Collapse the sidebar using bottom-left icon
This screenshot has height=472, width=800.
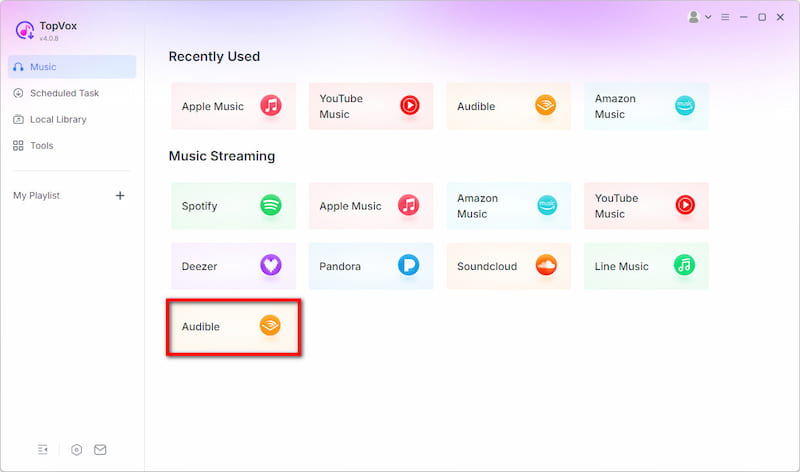pos(43,450)
